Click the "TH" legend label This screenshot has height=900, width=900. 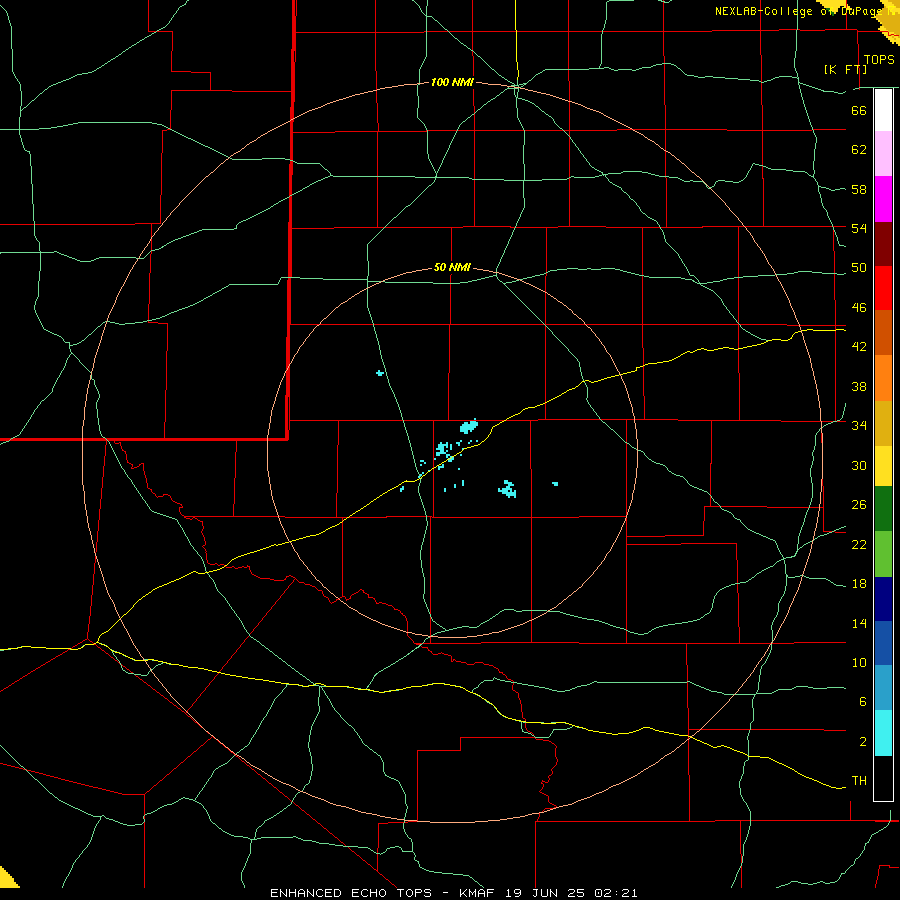point(859,781)
